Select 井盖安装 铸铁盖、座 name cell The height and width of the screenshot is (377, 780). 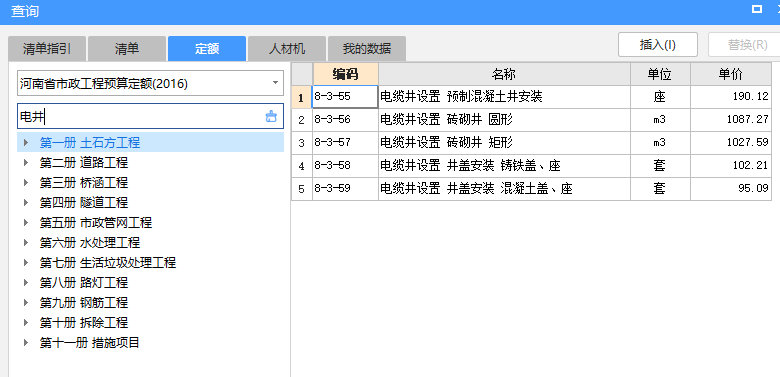point(504,166)
